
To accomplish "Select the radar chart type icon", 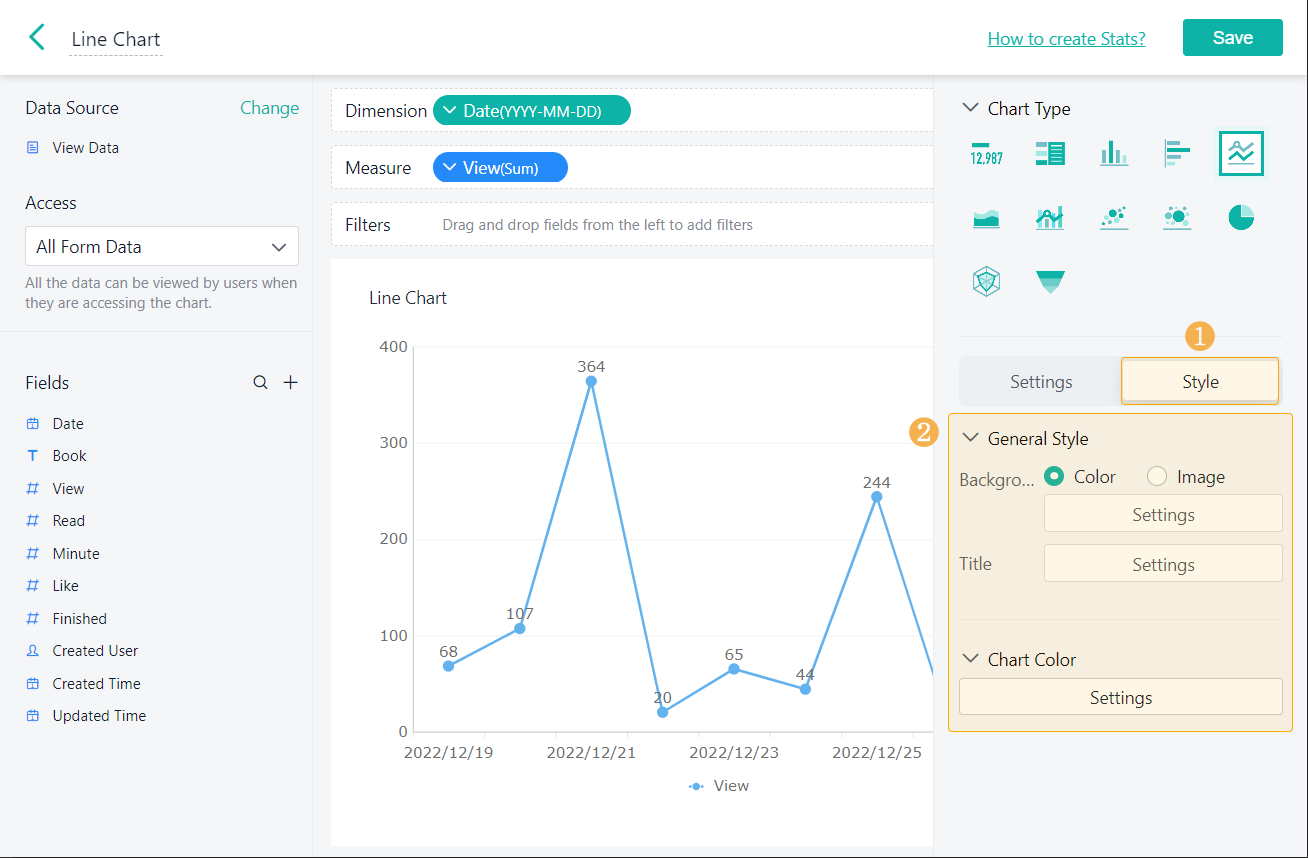I will pyautogui.click(x=986, y=282).
